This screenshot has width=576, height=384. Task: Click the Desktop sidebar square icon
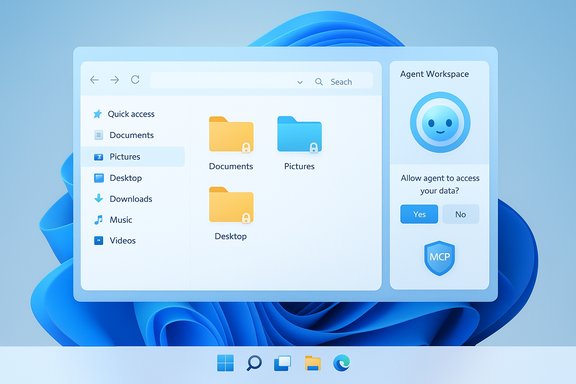[x=99, y=178]
